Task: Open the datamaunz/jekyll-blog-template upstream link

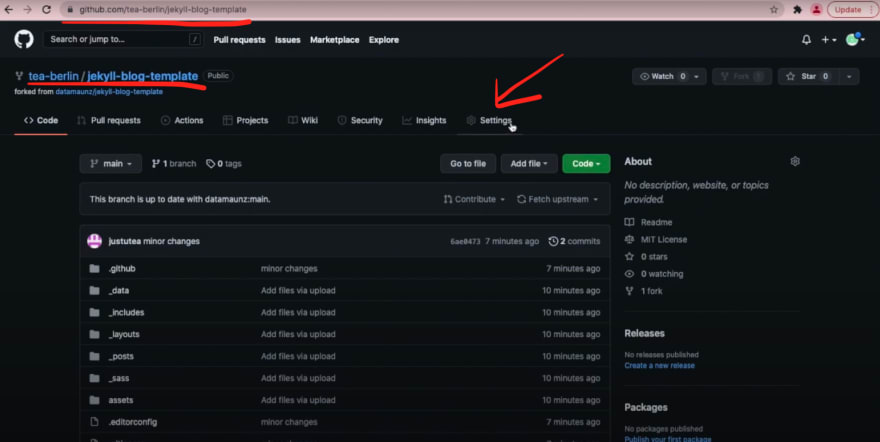Action: pos(109,91)
